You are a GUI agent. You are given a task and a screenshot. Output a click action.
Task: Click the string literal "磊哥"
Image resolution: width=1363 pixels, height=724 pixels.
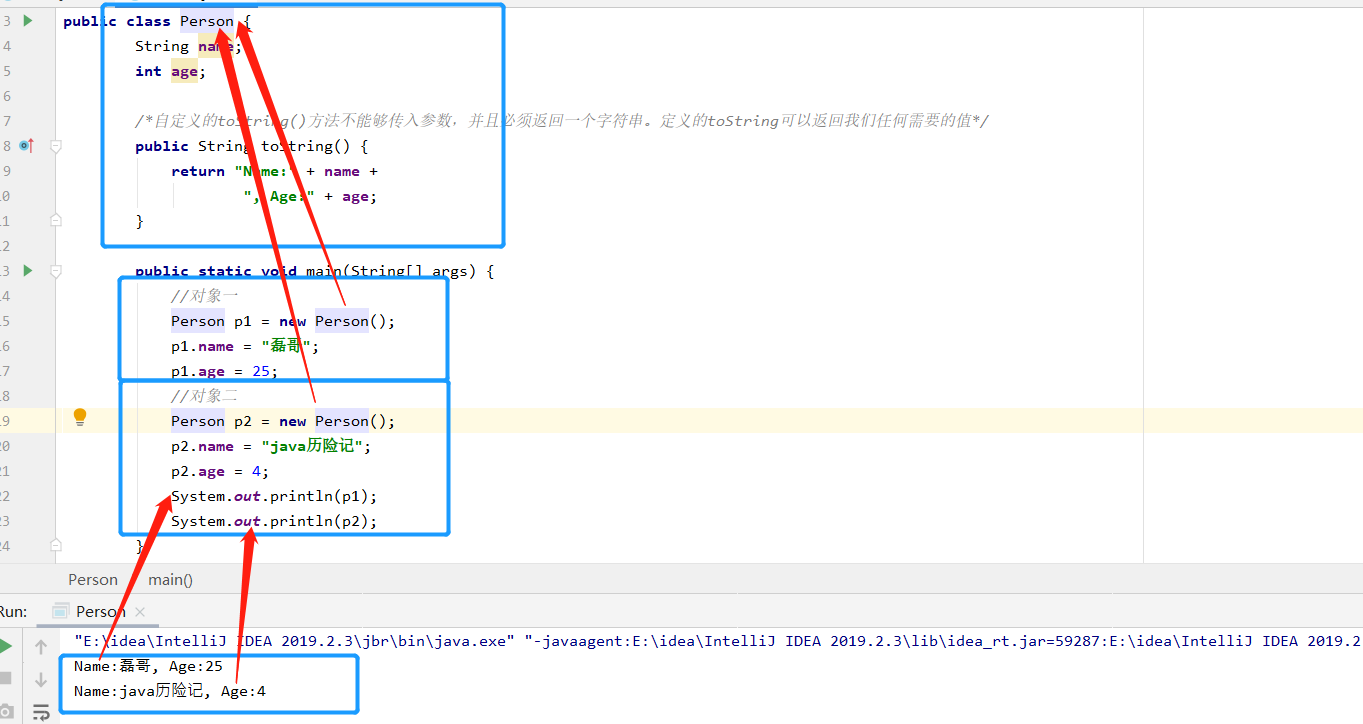(x=287, y=346)
